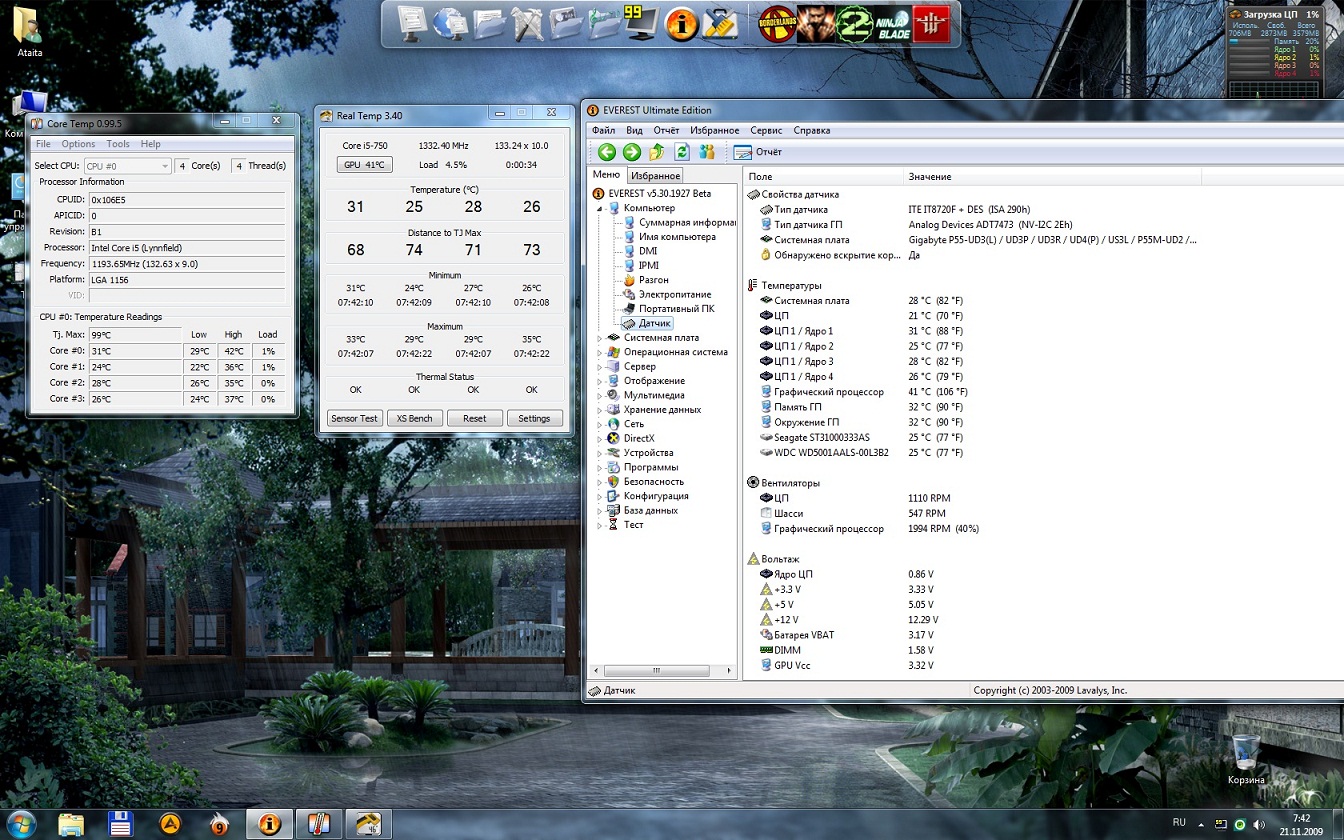Click the Refresh icon in EVEREST toolbar

point(682,152)
